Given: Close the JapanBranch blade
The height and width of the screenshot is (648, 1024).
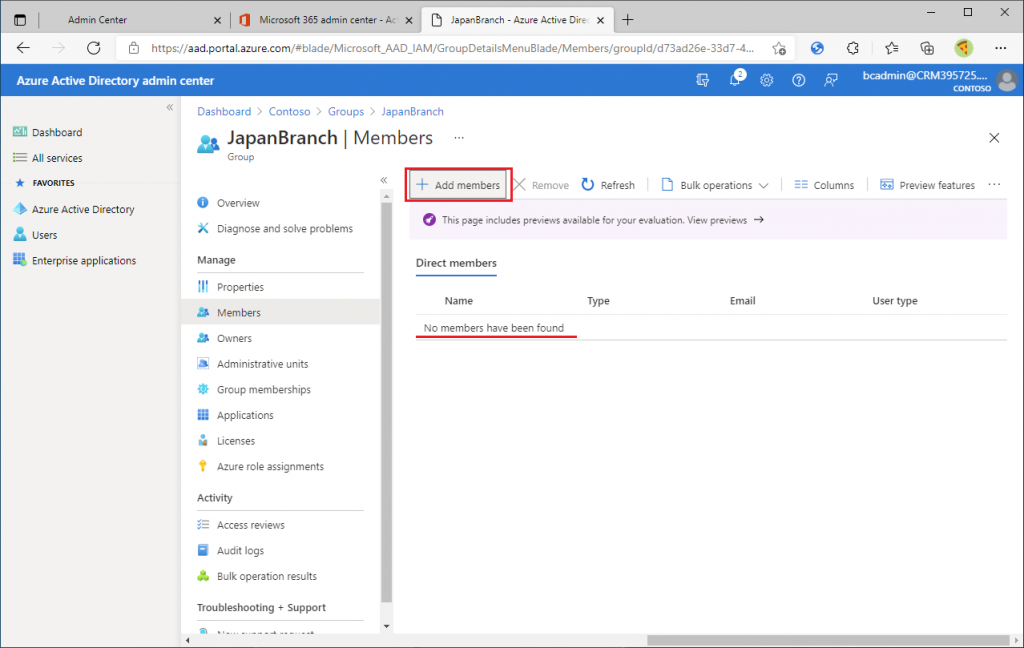Looking at the screenshot, I should tap(994, 138).
